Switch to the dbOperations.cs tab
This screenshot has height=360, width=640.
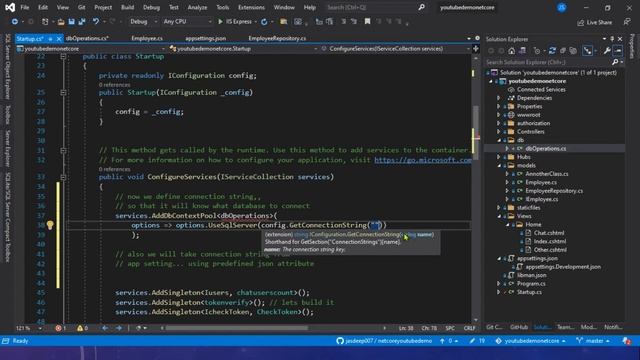[x=87, y=38]
